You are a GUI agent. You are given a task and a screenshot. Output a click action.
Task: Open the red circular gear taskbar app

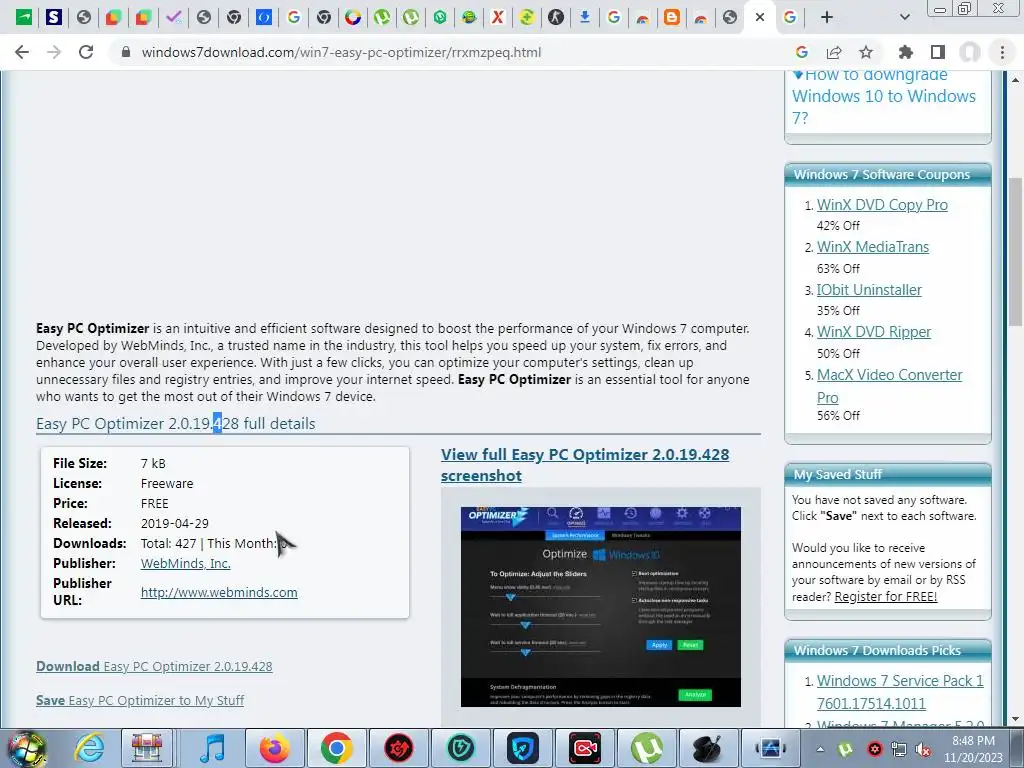[398, 748]
